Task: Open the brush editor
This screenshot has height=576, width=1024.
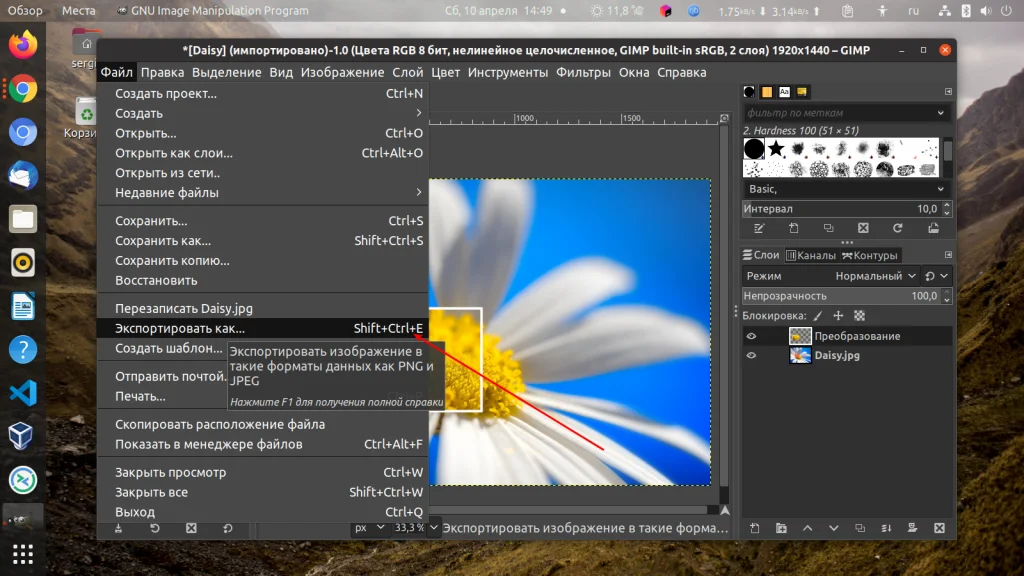Action: pos(760,228)
